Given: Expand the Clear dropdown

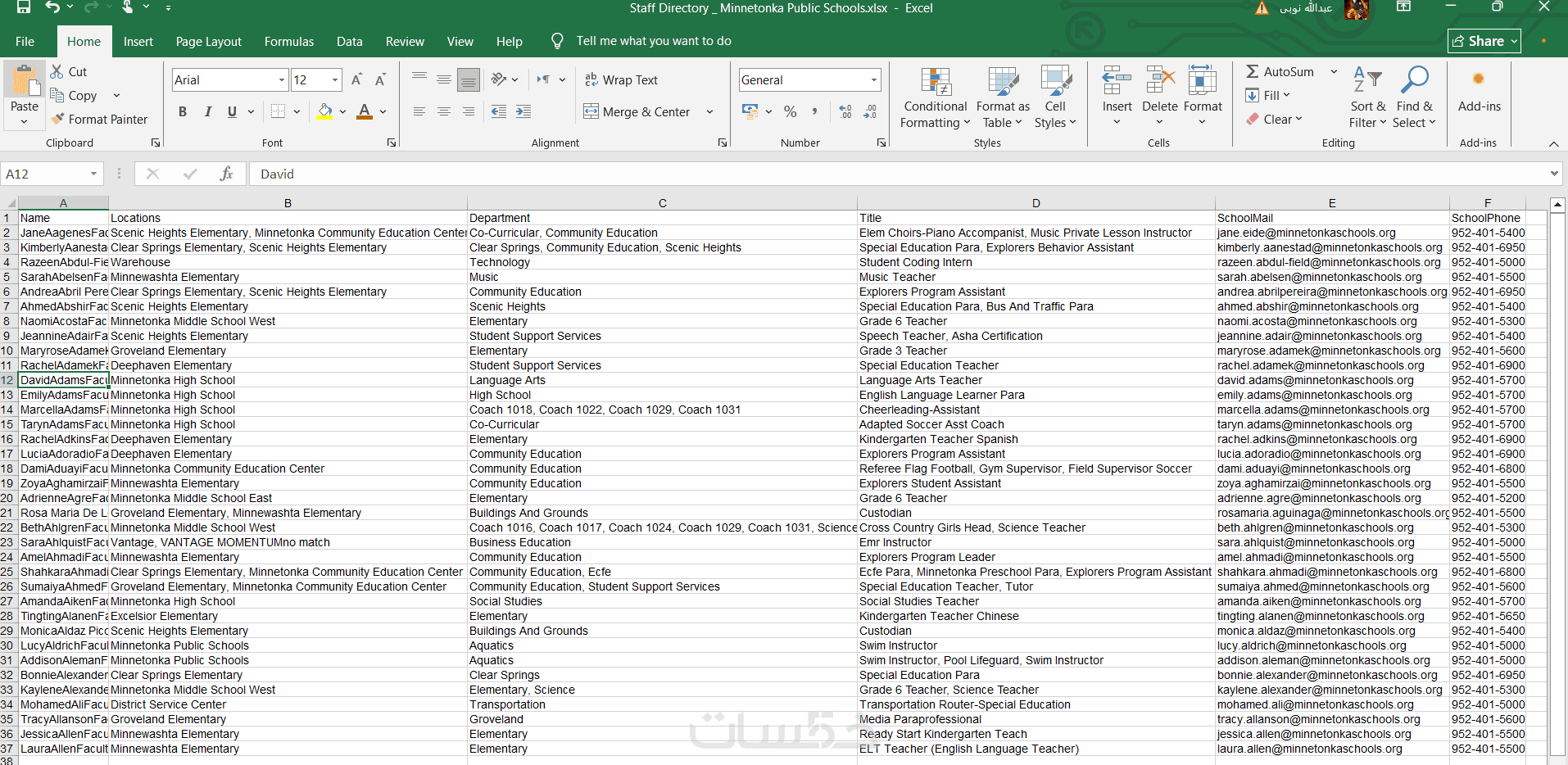Looking at the screenshot, I should (1298, 119).
